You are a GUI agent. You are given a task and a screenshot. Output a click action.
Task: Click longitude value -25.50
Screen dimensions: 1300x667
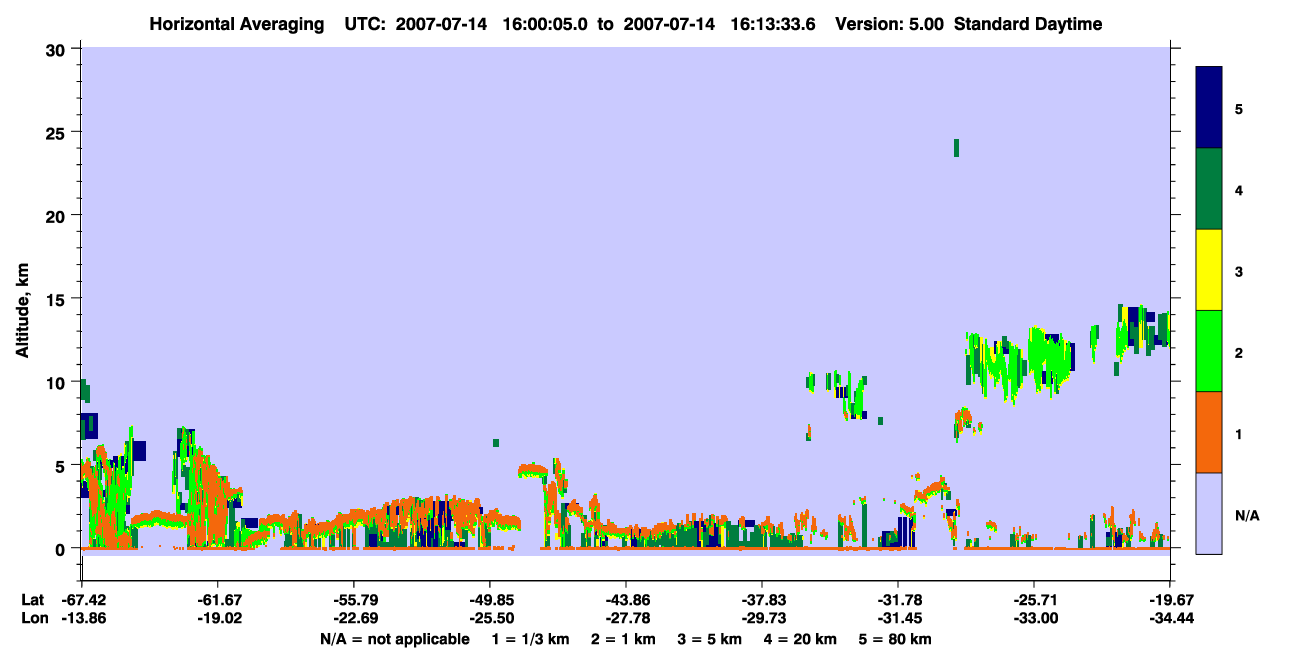(x=490, y=619)
